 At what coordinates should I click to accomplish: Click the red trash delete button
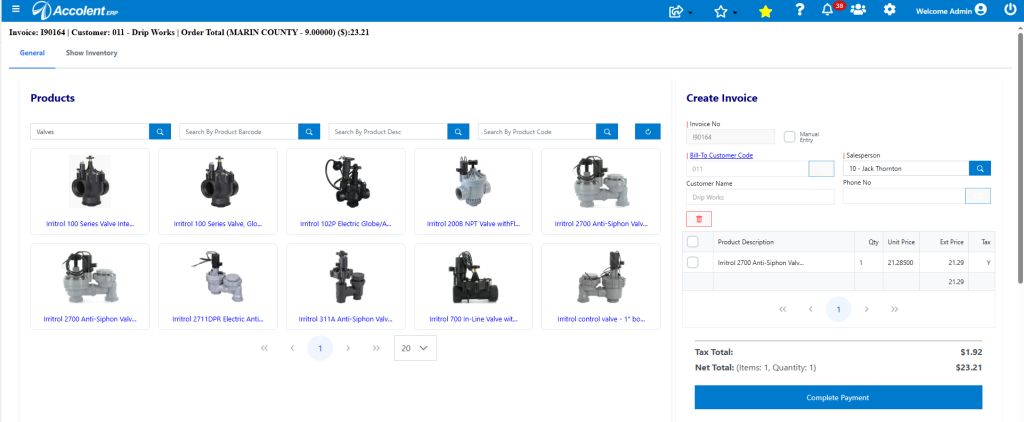click(x=699, y=219)
